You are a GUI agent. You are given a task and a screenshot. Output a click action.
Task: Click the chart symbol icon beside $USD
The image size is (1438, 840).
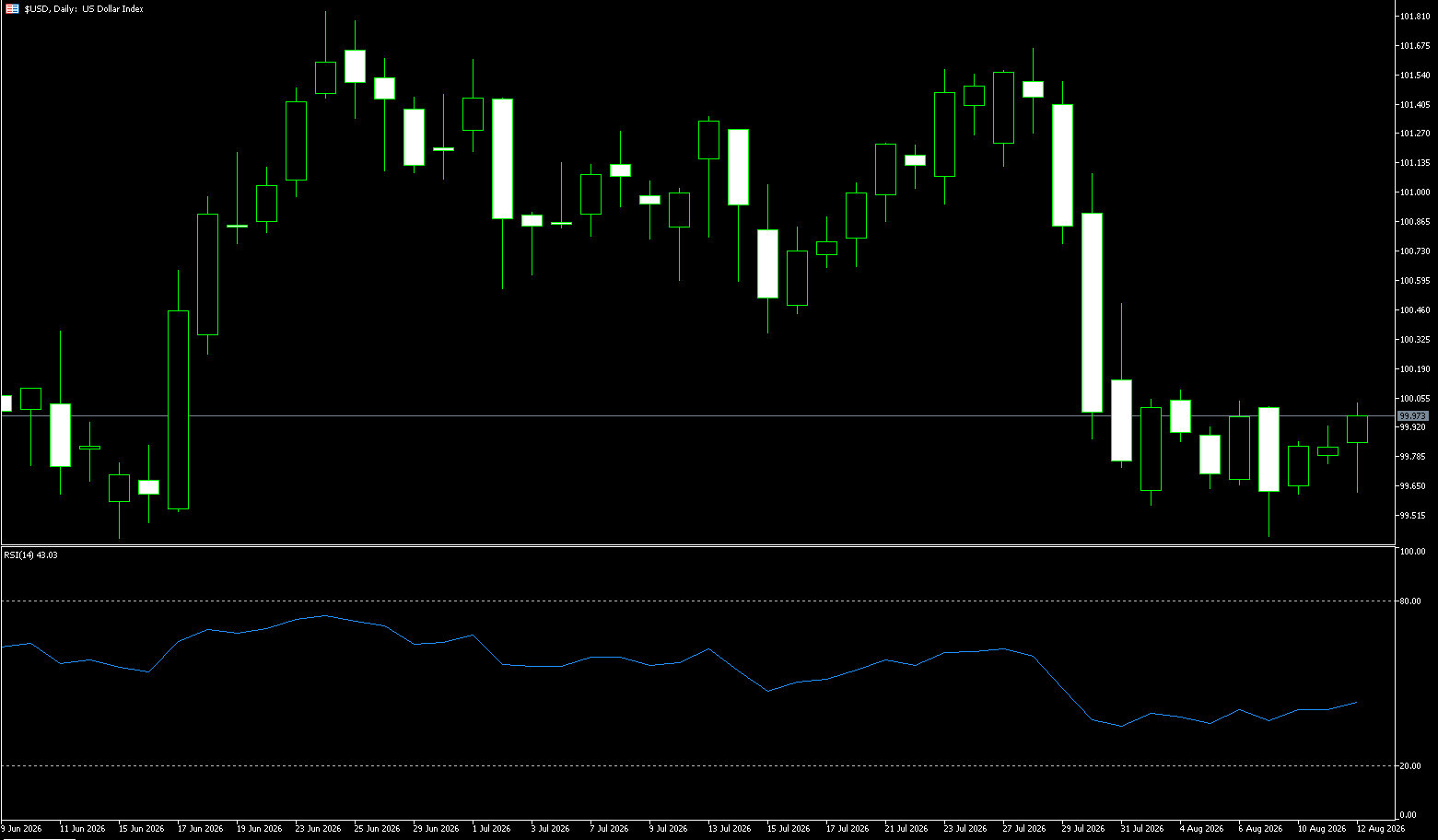(12, 8)
